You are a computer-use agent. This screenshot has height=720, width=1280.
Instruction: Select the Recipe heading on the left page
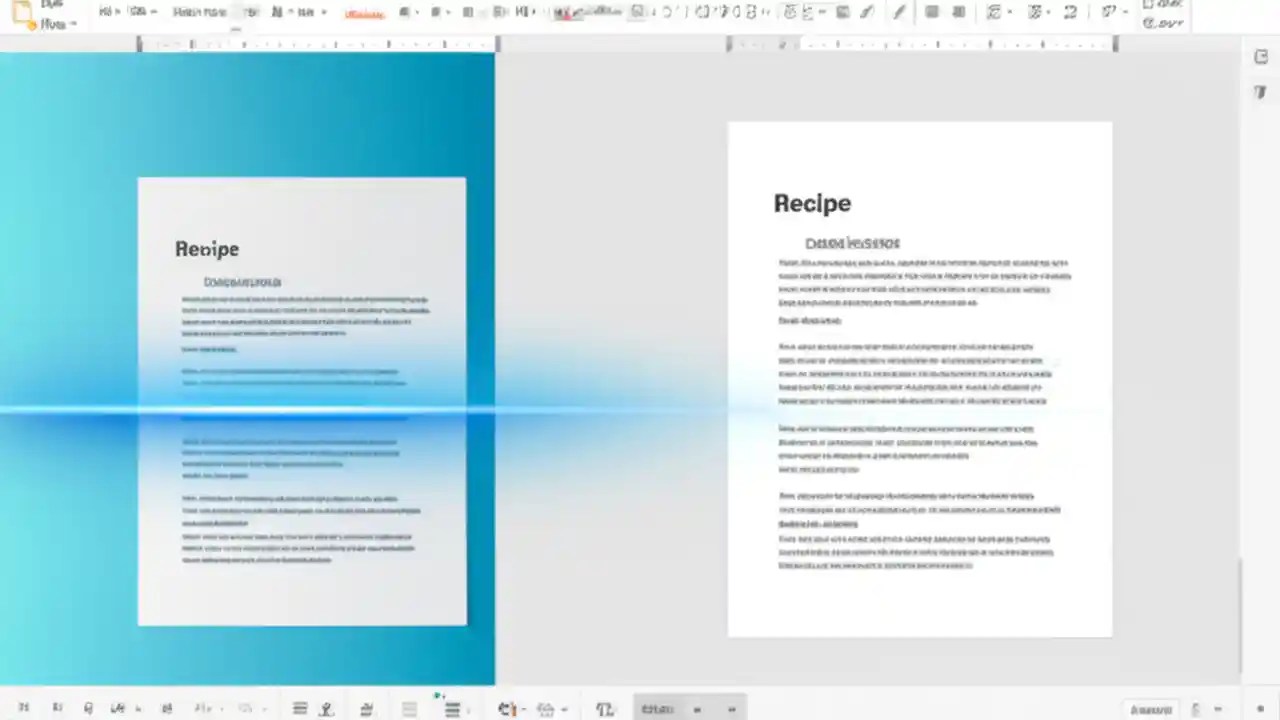207,249
